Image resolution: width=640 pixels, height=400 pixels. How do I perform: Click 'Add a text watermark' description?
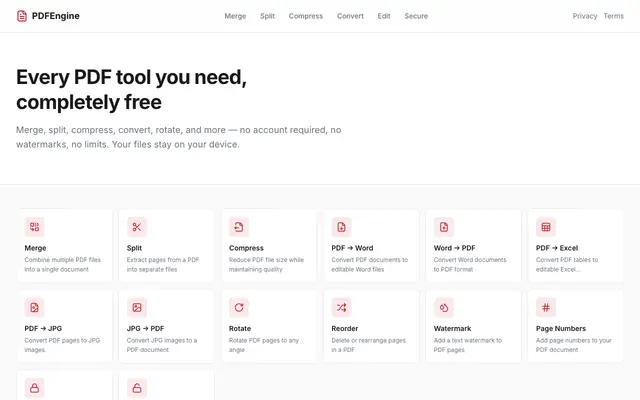[x=468, y=345]
